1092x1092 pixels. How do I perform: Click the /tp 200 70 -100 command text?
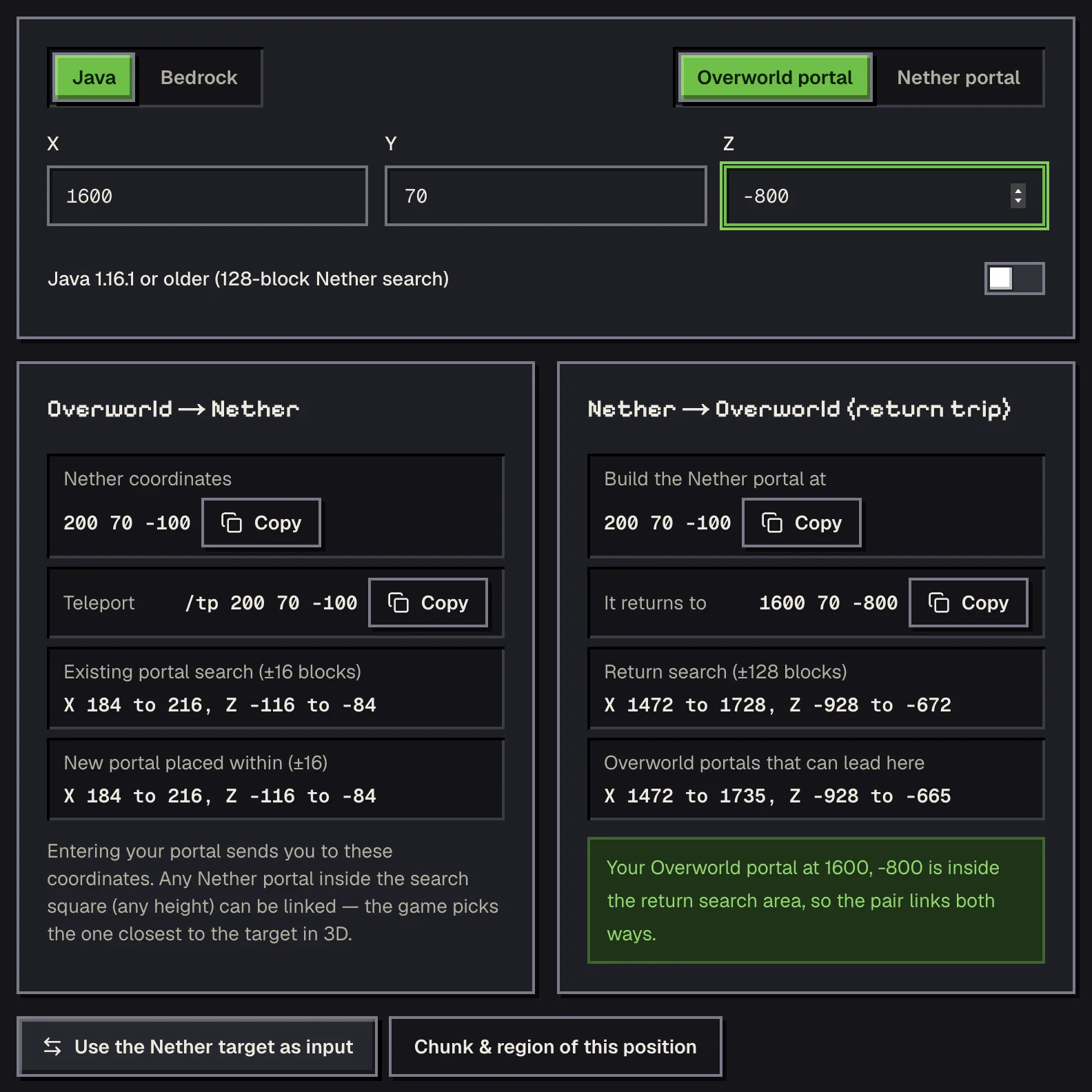(271, 603)
